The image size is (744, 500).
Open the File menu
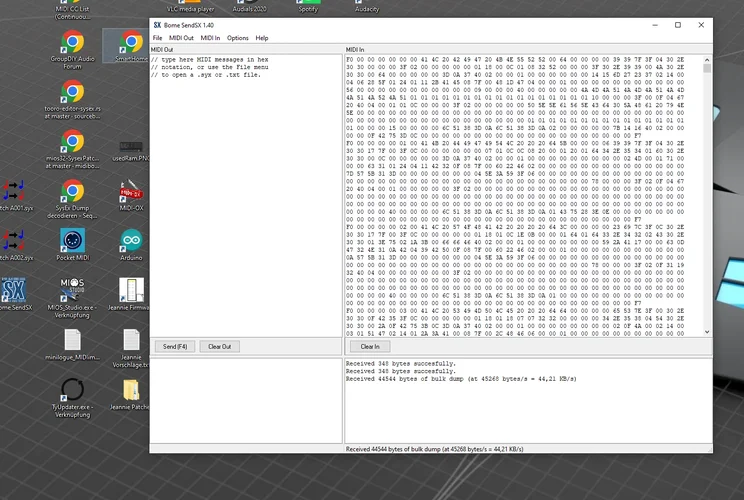[x=158, y=38]
